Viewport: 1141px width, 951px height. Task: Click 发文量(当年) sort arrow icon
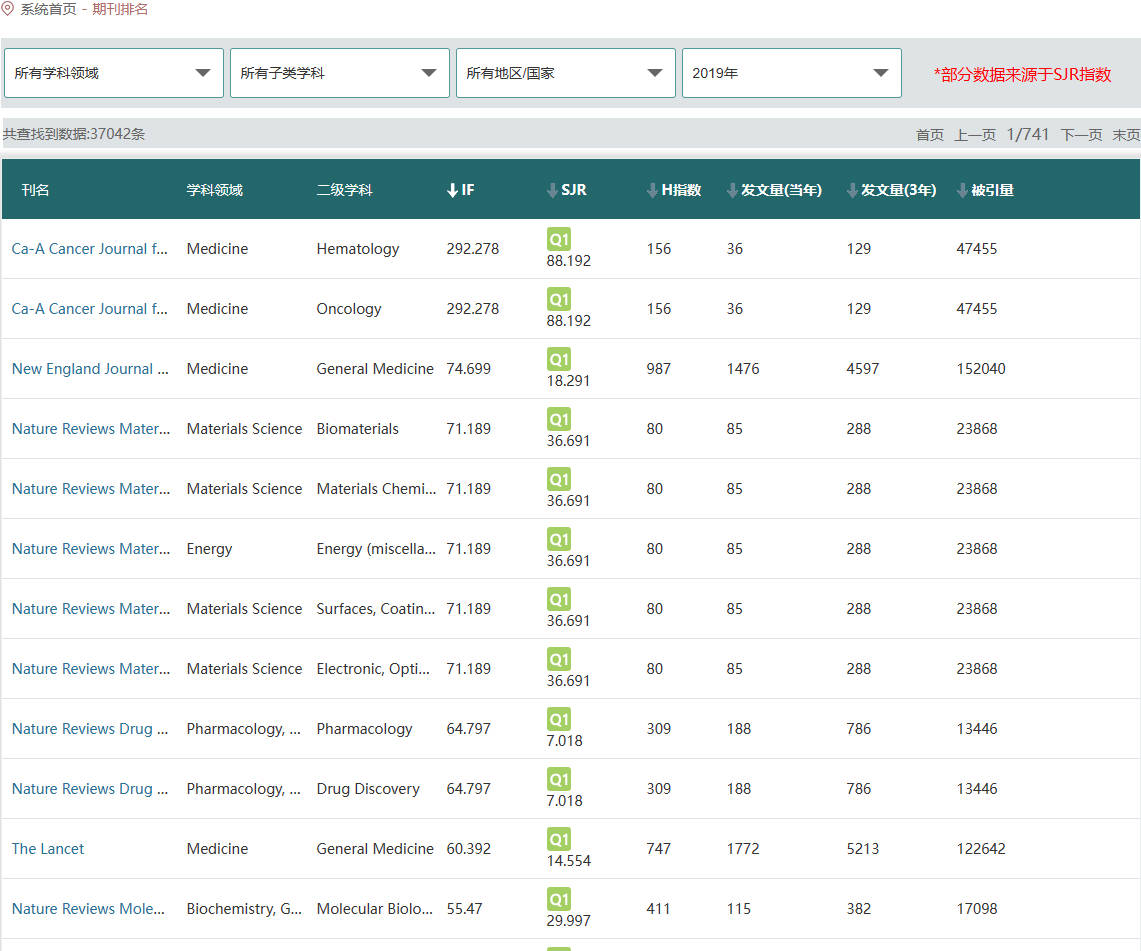click(732, 190)
